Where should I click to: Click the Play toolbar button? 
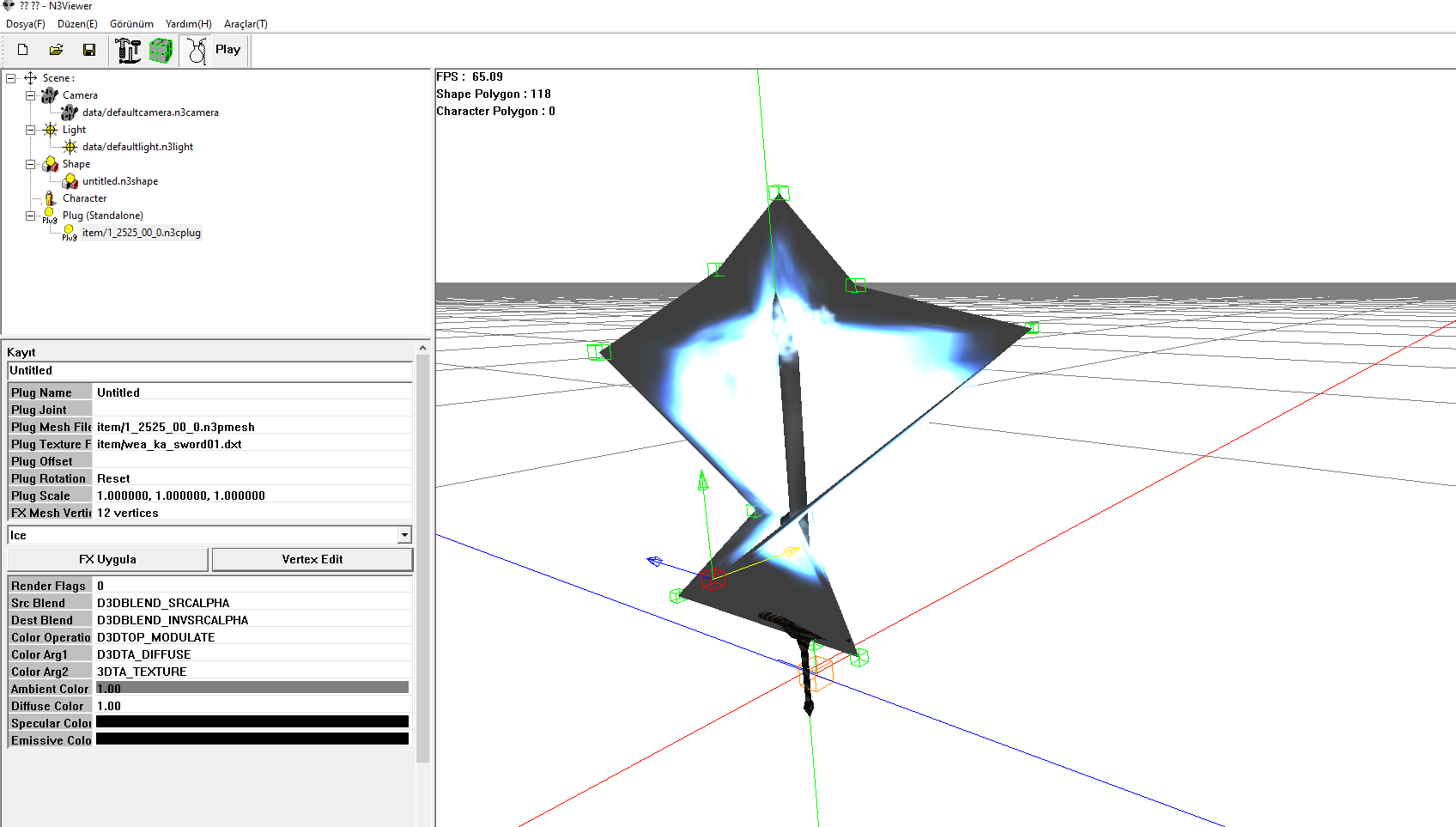(227, 50)
